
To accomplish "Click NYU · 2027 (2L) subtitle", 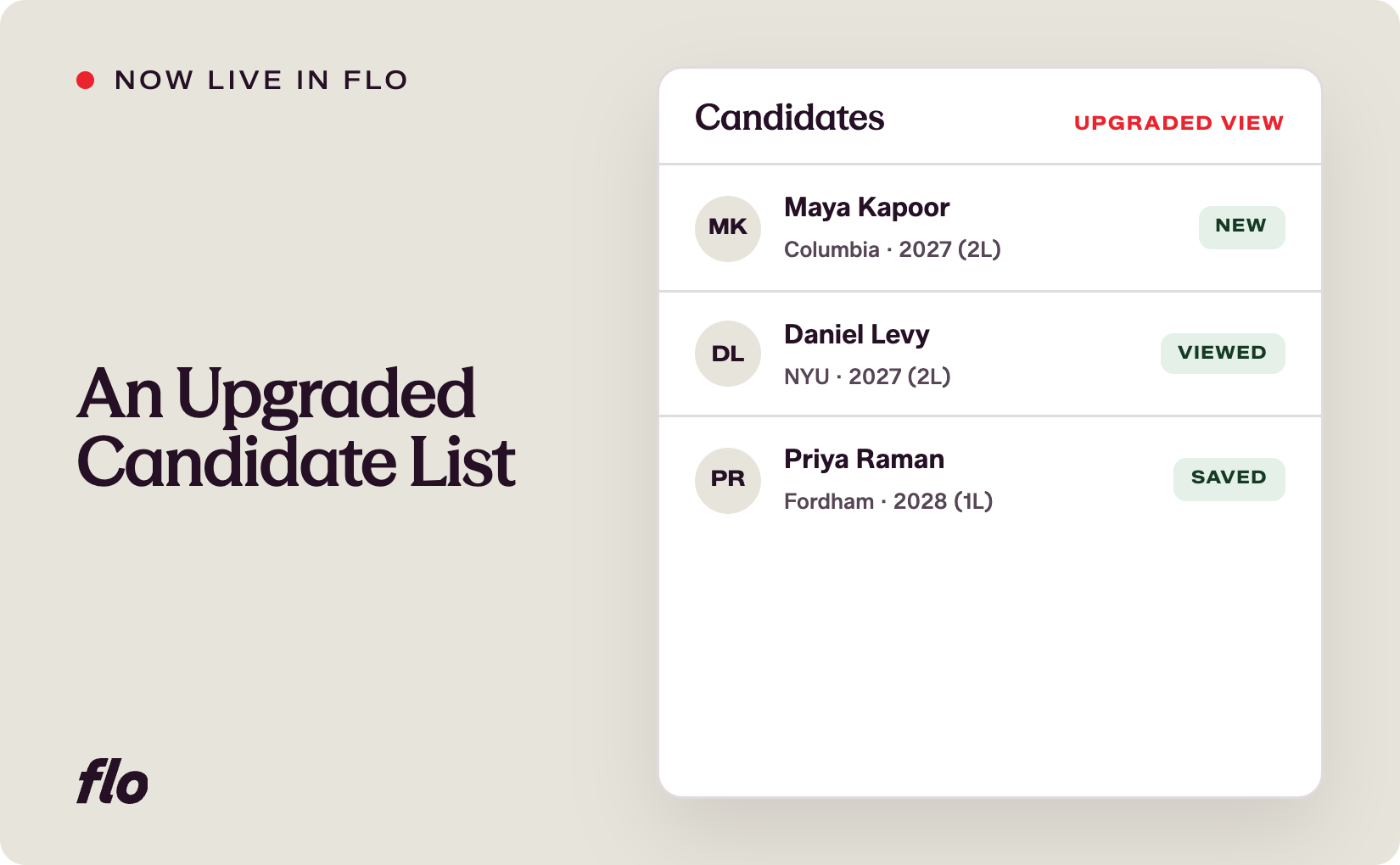I will click(x=867, y=377).
